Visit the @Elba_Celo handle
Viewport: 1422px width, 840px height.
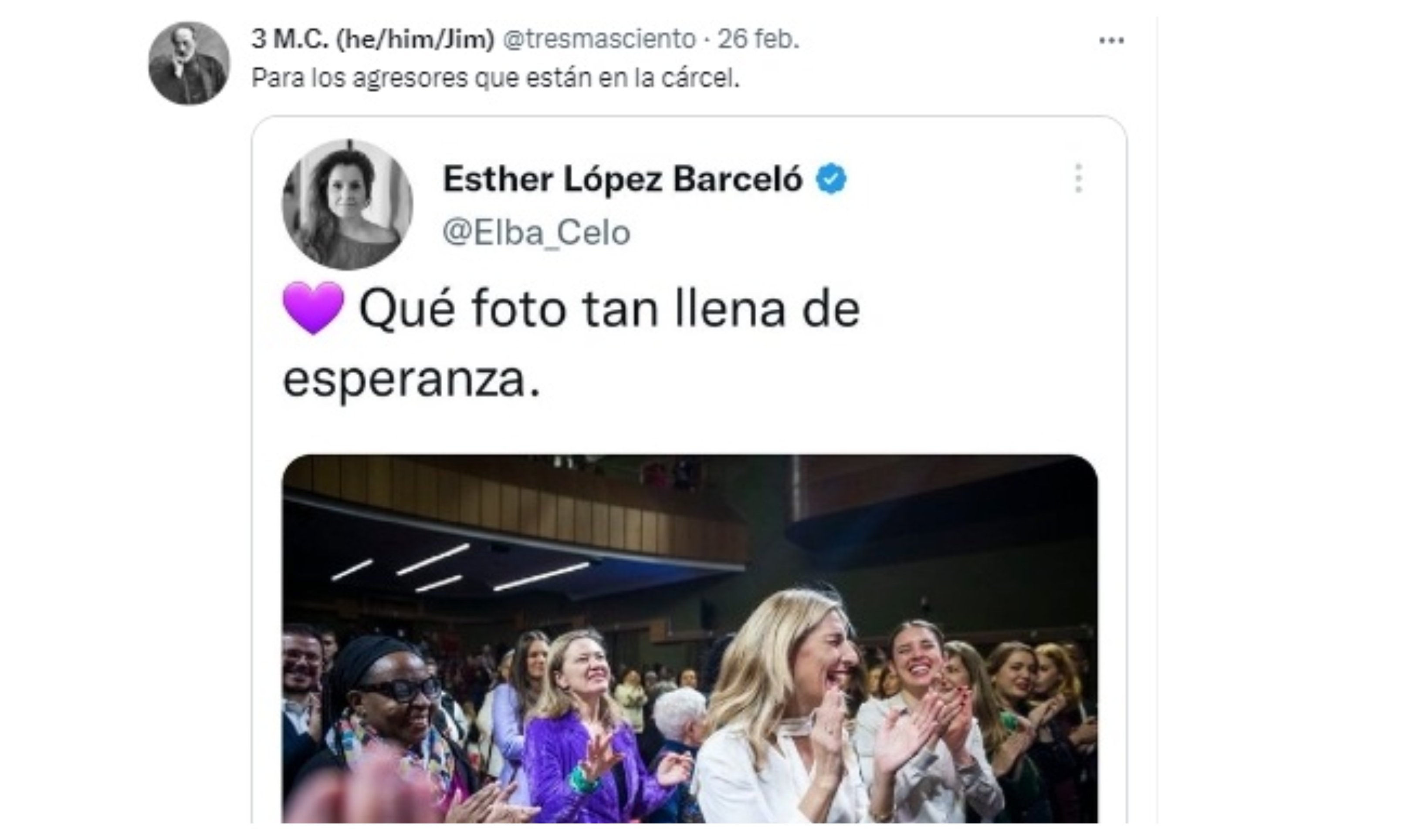click(536, 233)
